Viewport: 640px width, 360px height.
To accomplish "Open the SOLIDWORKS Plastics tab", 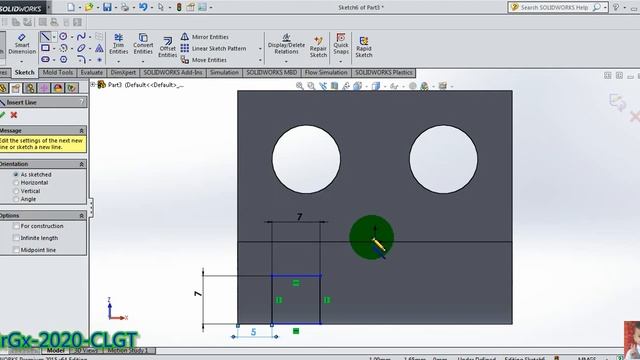I will click(383, 72).
